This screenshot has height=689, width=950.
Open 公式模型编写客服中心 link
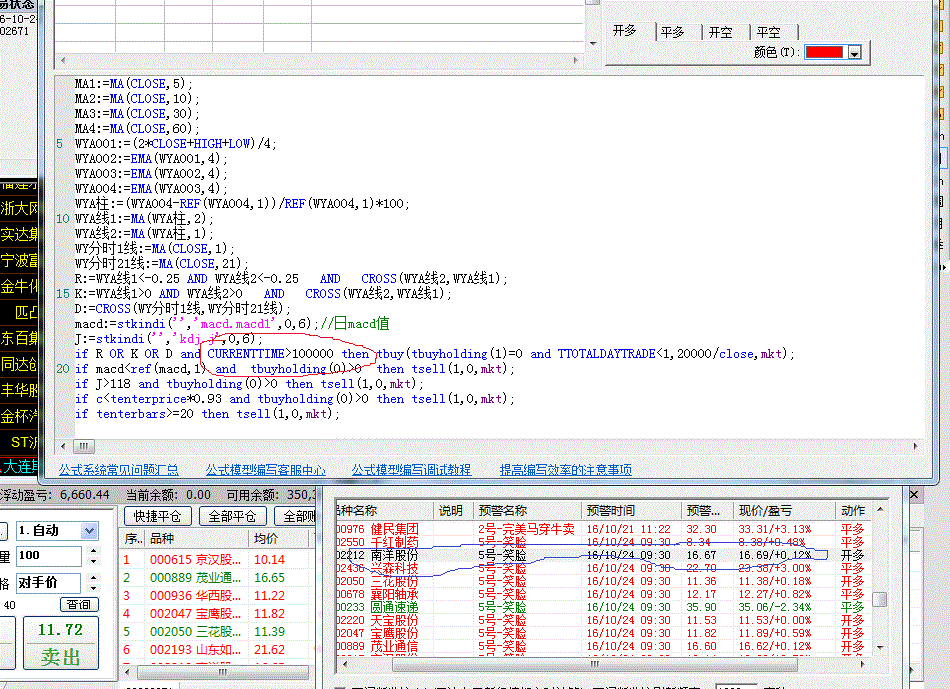pos(265,470)
